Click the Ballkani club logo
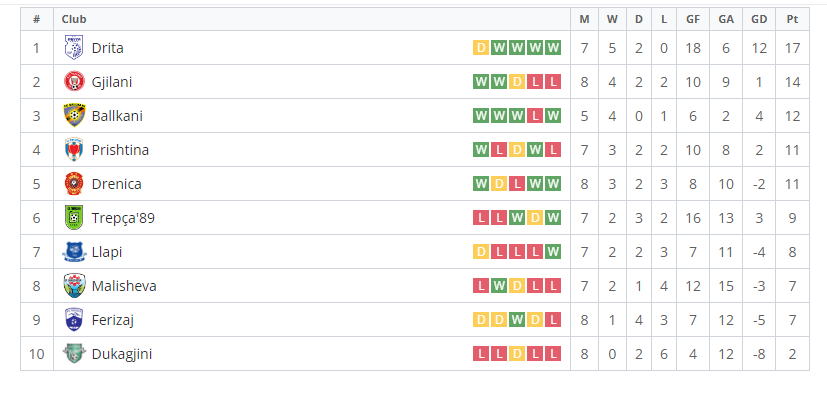This screenshot has height=413, width=827. point(74,116)
